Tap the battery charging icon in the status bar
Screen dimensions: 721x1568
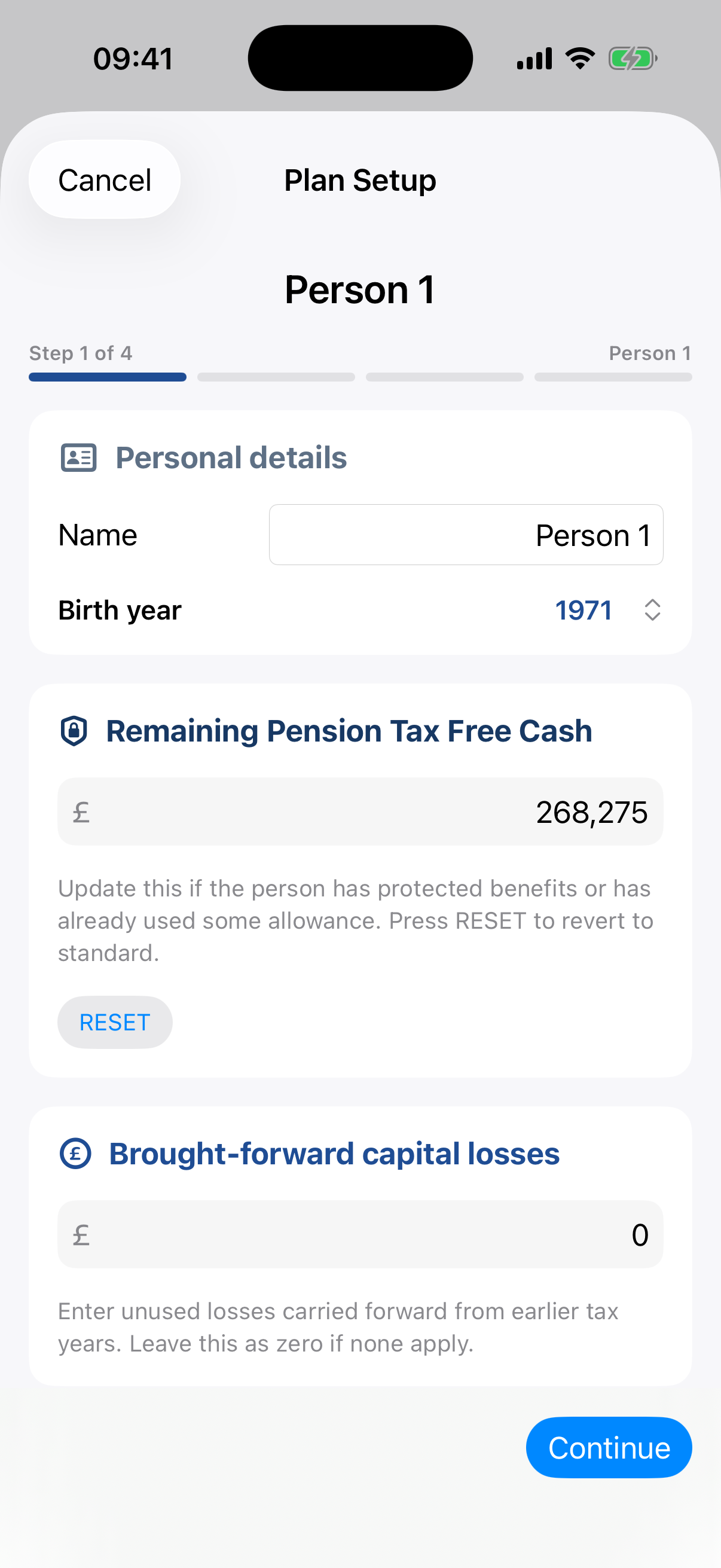[633, 59]
